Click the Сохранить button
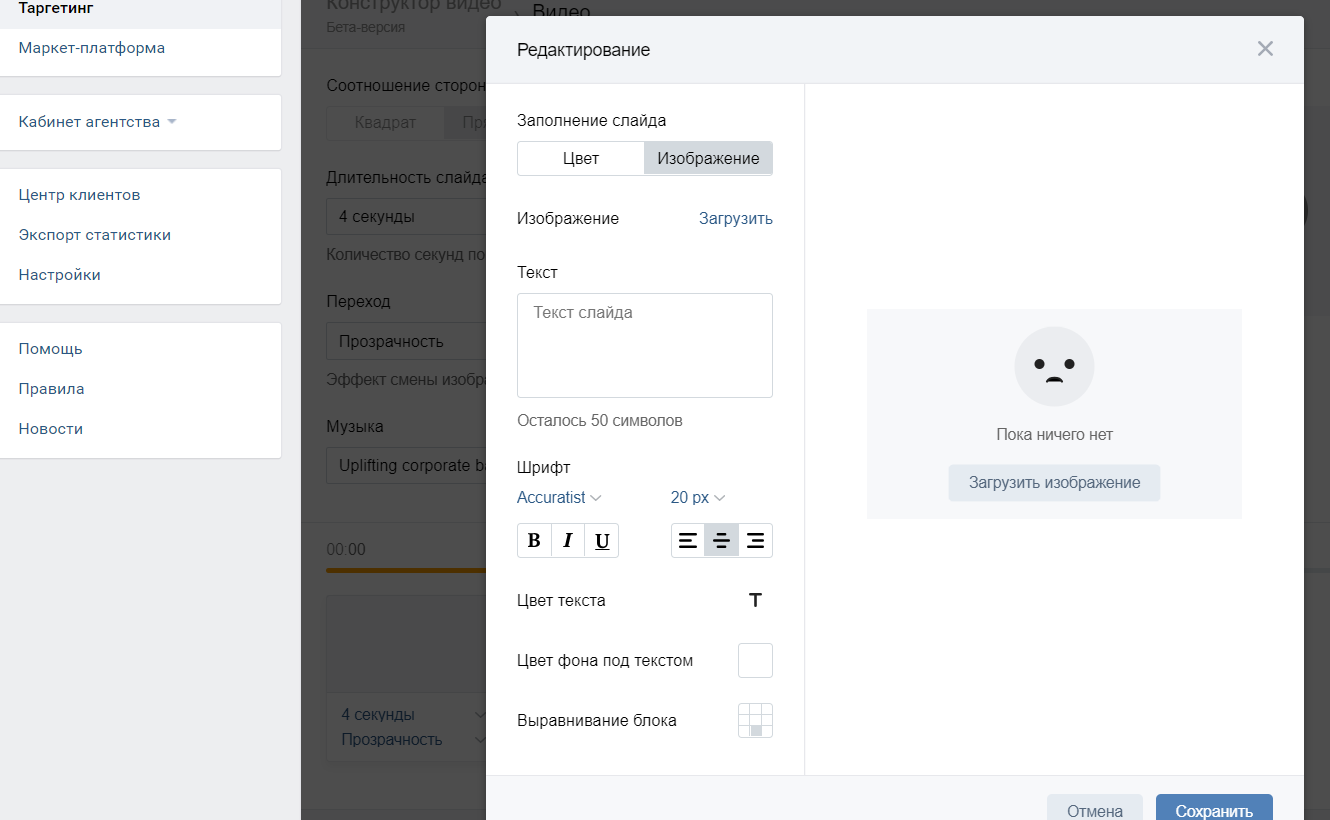This screenshot has height=820, width=1330. click(1214, 810)
